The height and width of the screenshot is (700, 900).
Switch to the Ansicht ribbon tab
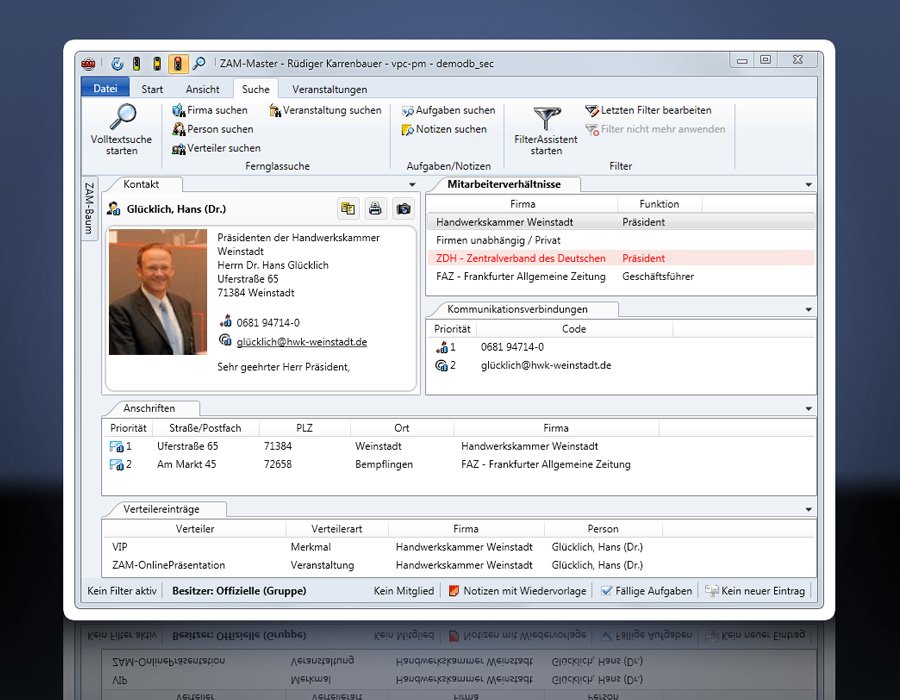202,89
